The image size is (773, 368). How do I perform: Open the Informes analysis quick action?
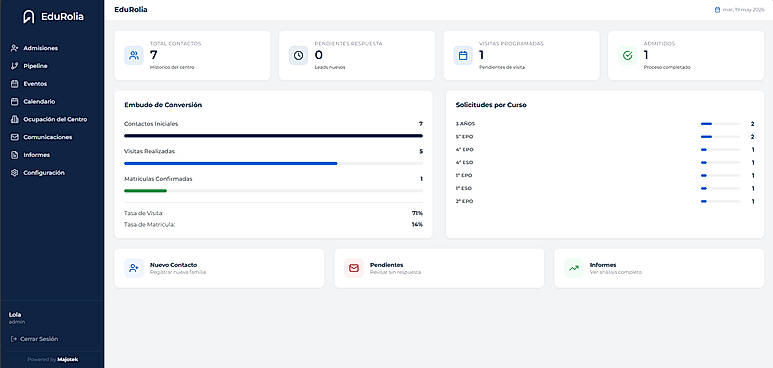coord(659,268)
